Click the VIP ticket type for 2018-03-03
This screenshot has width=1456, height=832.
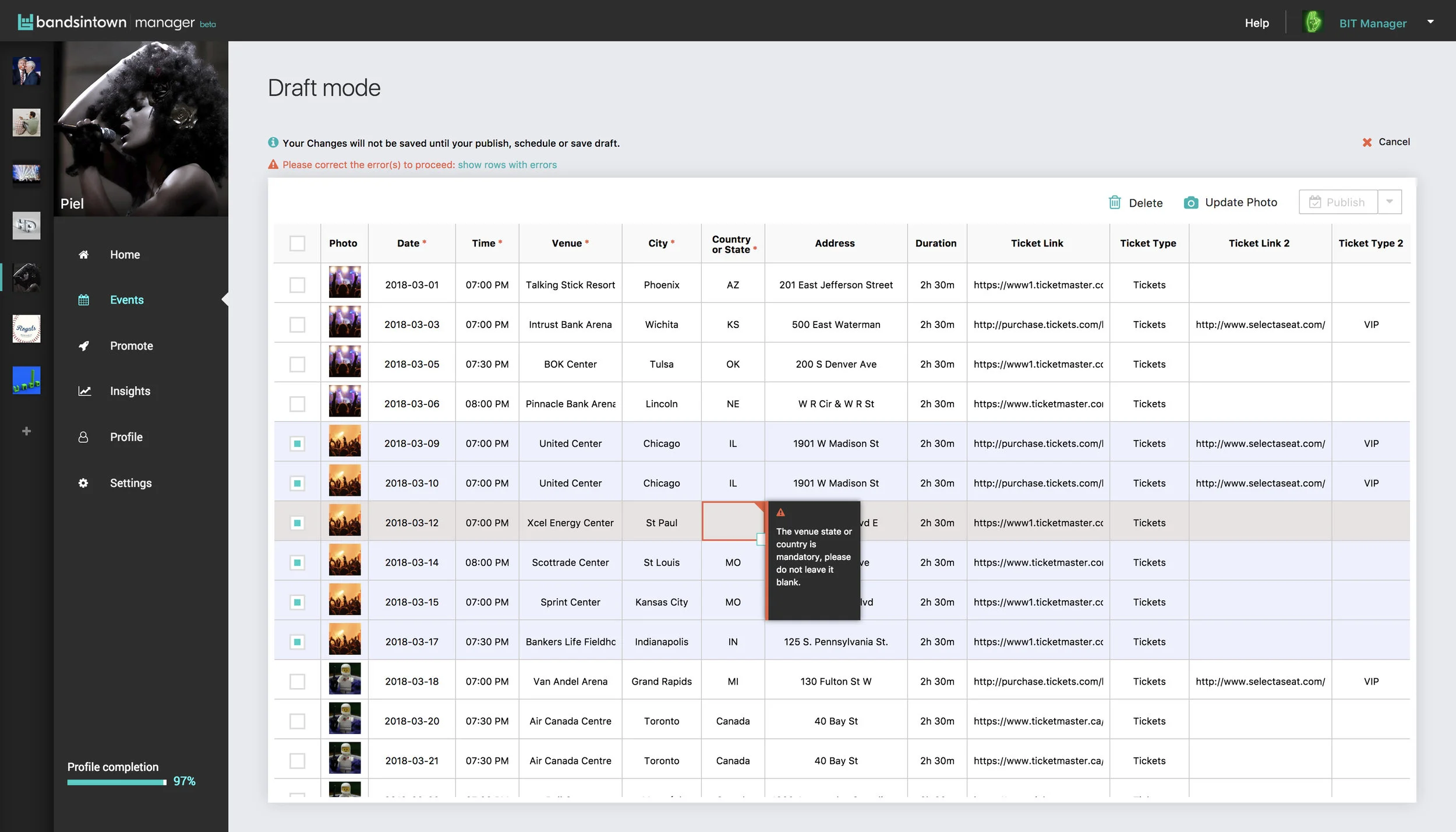tap(1371, 325)
